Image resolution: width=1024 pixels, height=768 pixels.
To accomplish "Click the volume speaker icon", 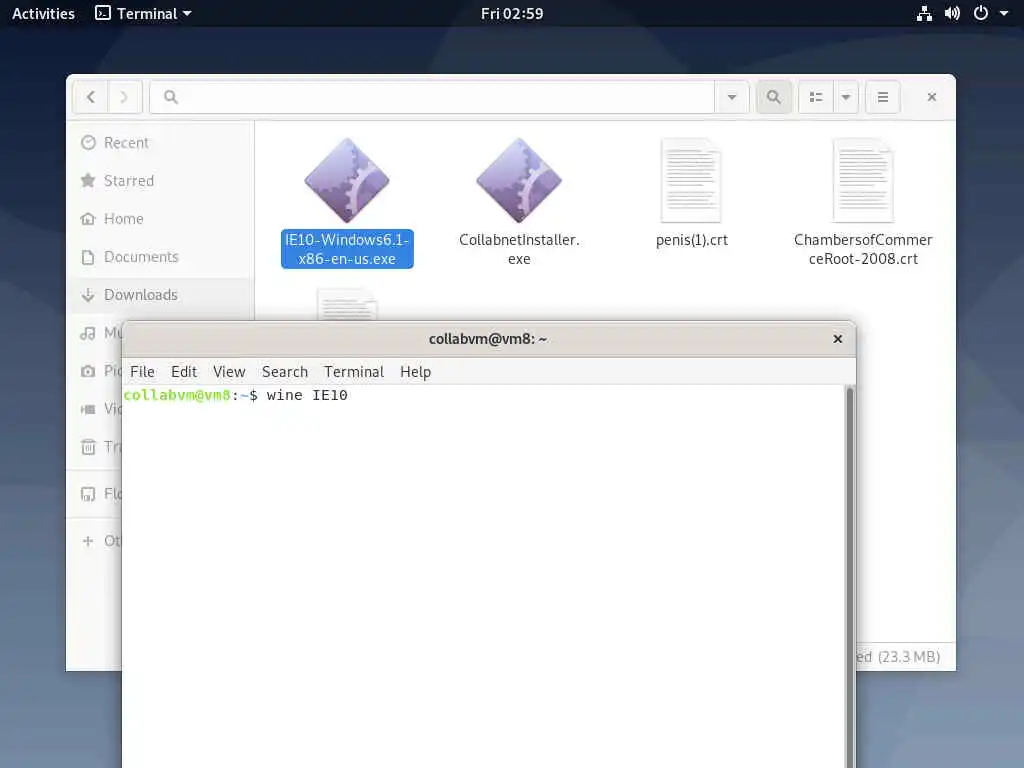I will pyautogui.click(x=952, y=13).
